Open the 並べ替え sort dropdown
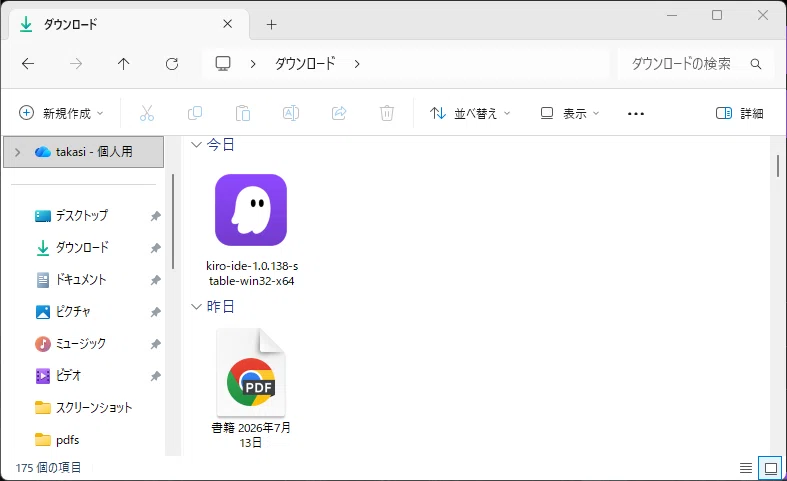 470,113
